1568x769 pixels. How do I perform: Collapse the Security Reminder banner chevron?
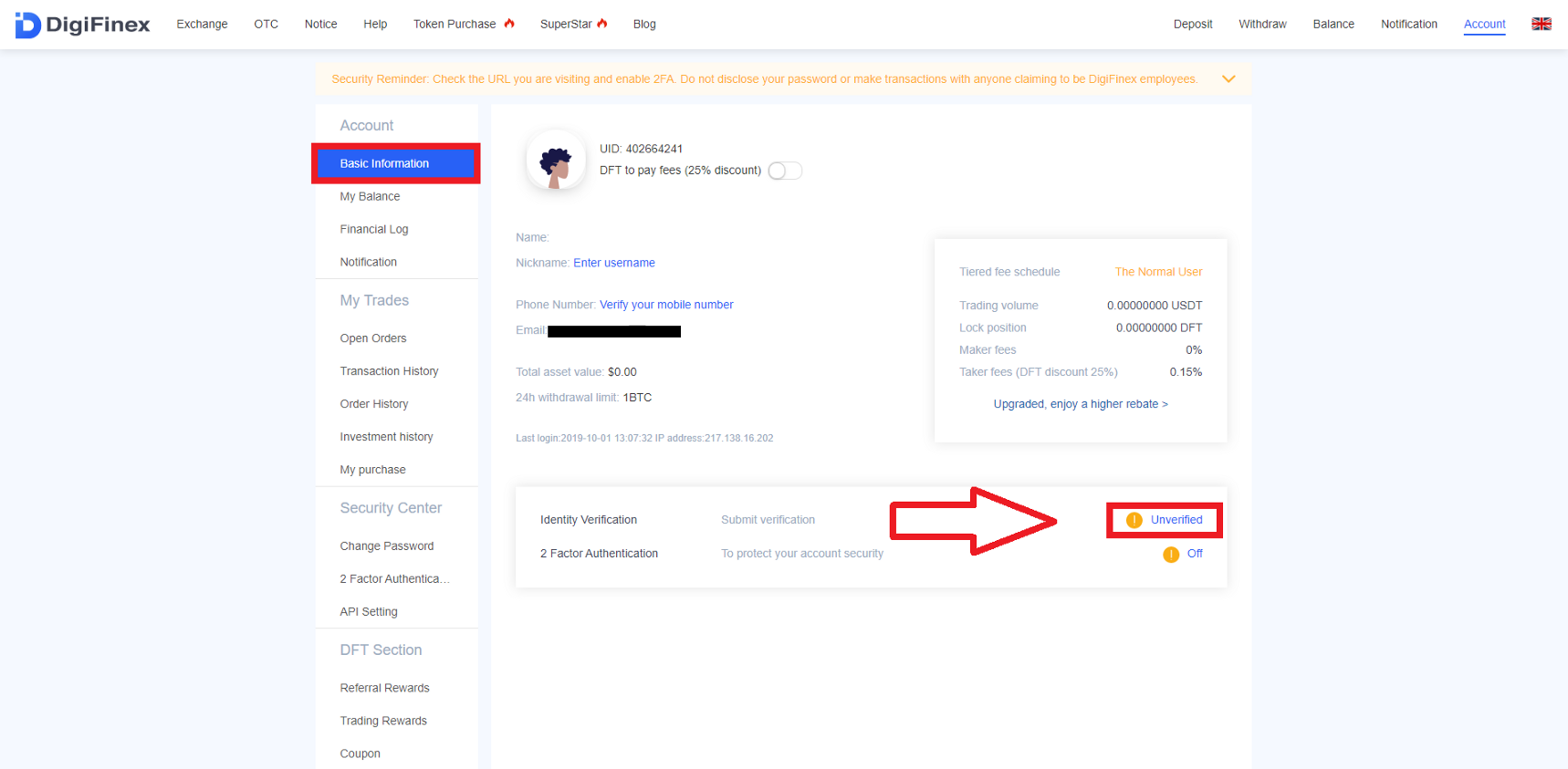coord(1228,79)
